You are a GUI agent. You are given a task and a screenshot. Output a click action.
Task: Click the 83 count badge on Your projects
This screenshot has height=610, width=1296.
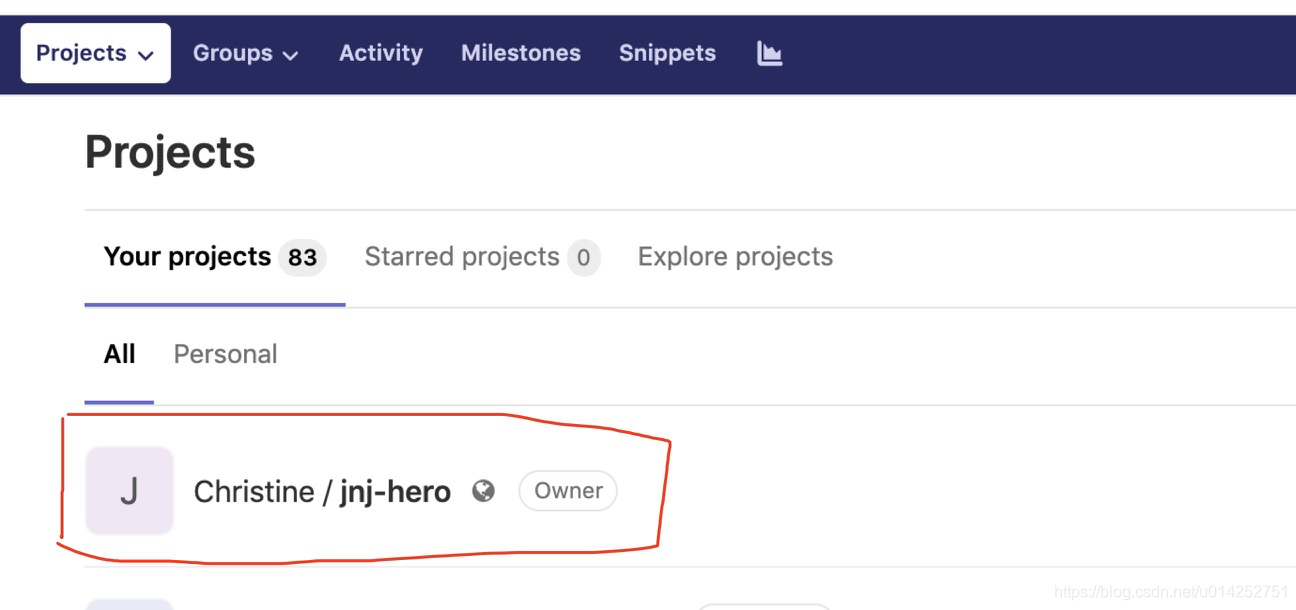click(302, 258)
